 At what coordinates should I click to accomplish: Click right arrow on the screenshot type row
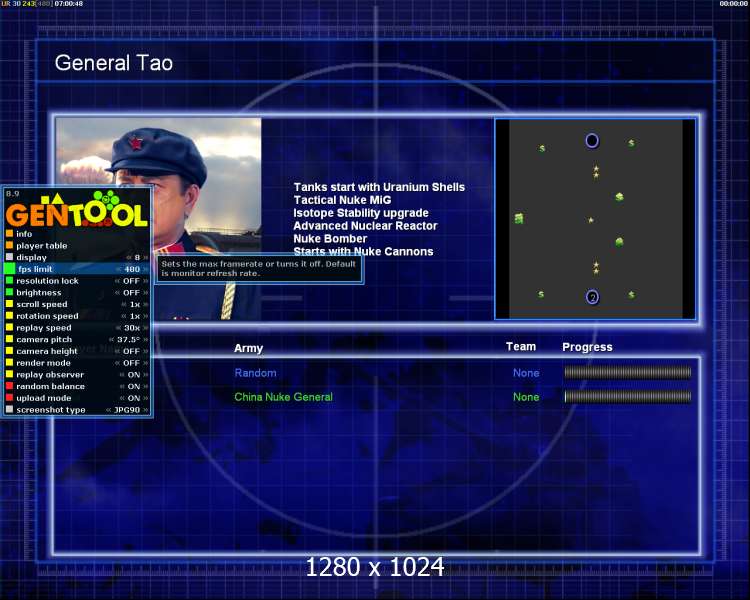[145, 410]
